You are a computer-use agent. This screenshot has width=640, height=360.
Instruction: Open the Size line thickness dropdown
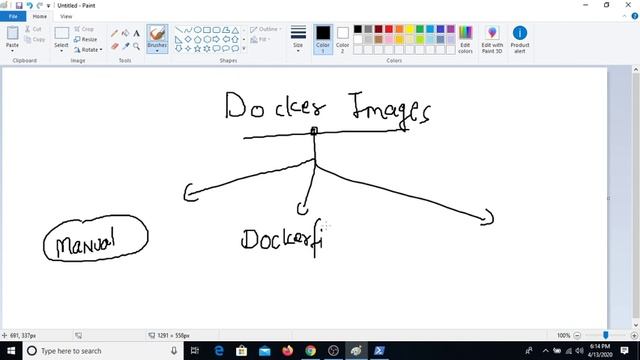pyautogui.click(x=298, y=39)
